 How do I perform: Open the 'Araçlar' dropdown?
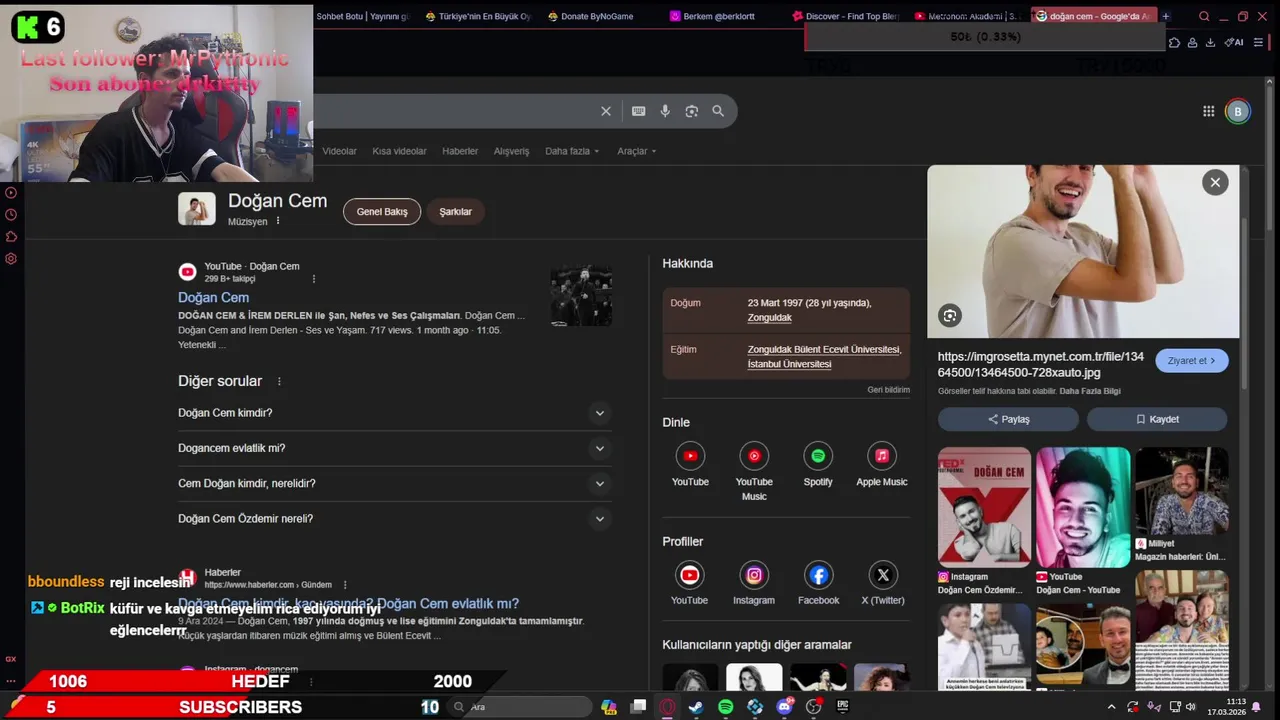pos(637,151)
